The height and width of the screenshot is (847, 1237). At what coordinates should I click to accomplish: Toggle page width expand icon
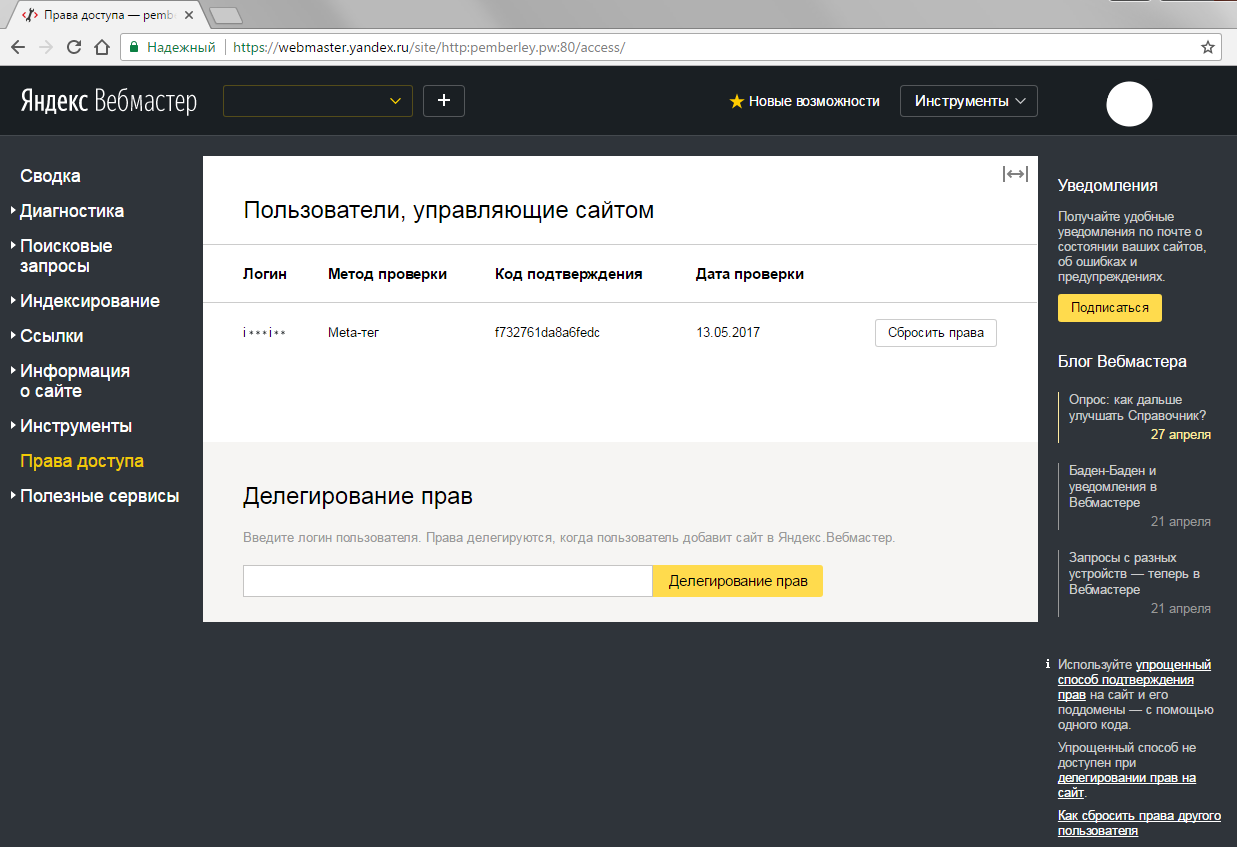pyautogui.click(x=1015, y=174)
